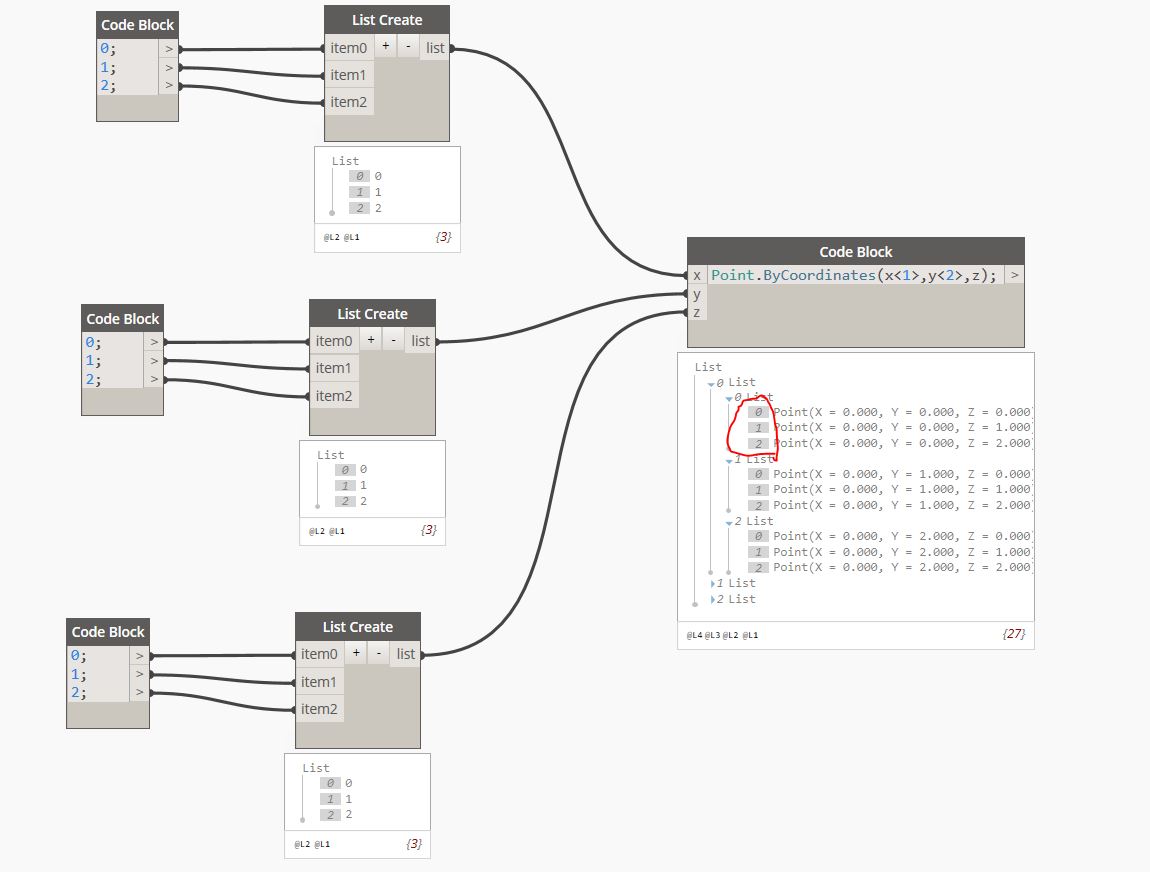Click the Point.ByCoordinates(x<1>,y<2>,z); code text

[x=854, y=275]
